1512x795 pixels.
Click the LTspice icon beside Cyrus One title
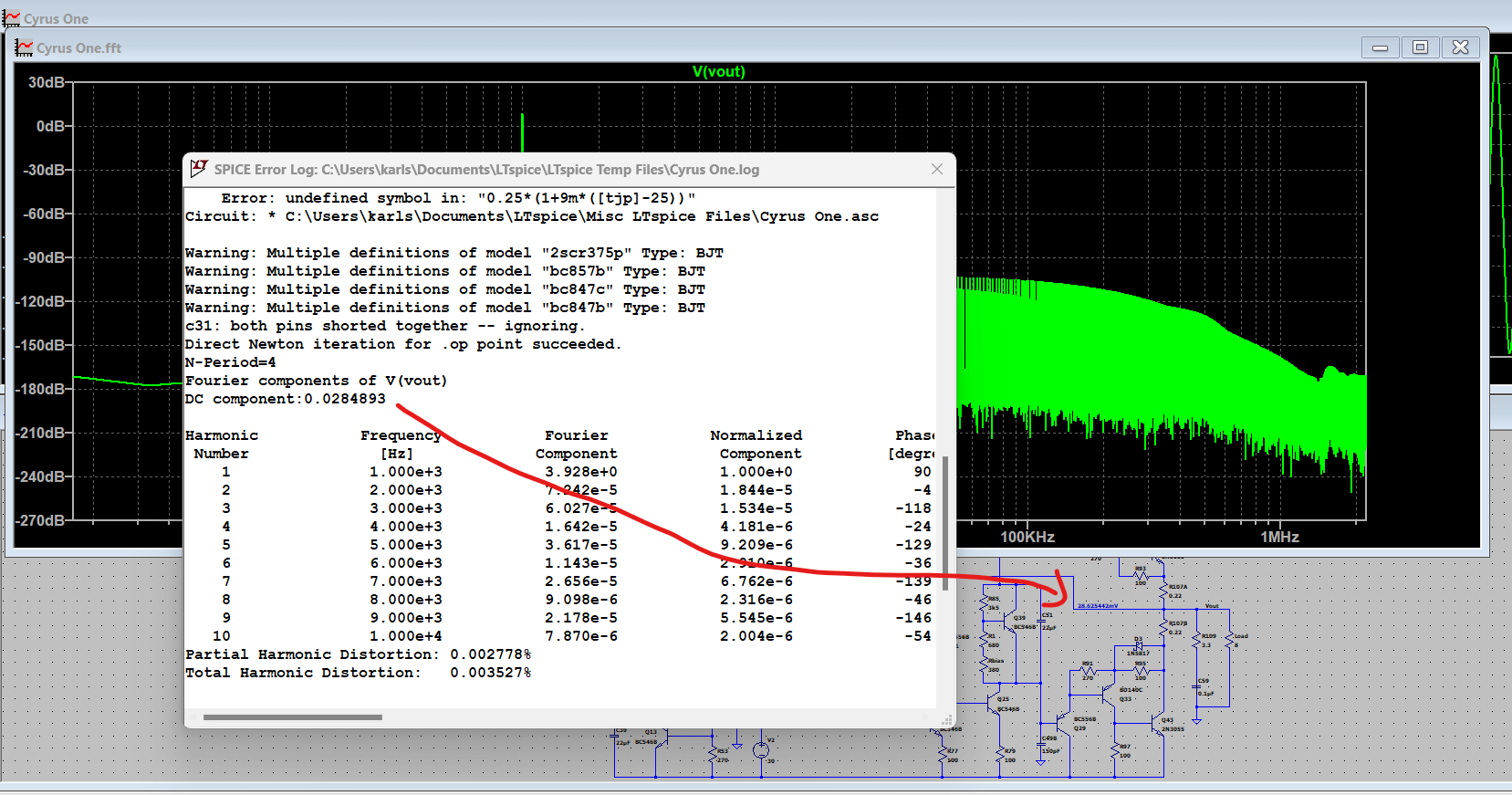(11, 18)
